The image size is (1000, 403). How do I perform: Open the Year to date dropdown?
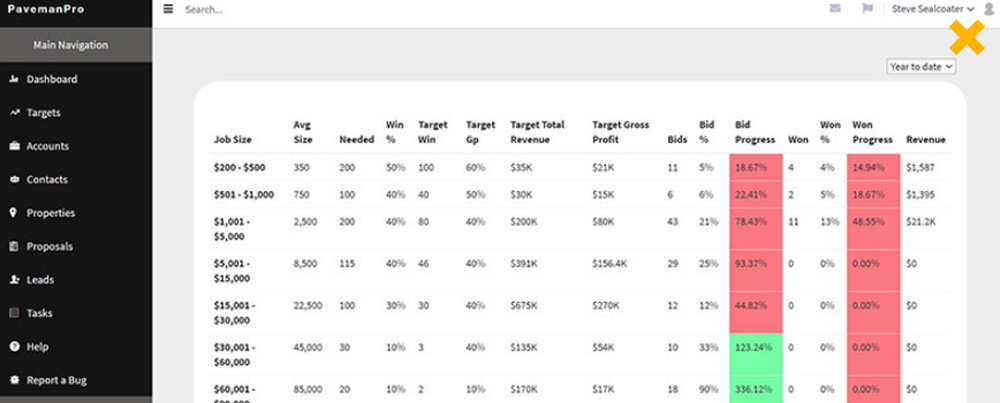(x=921, y=66)
